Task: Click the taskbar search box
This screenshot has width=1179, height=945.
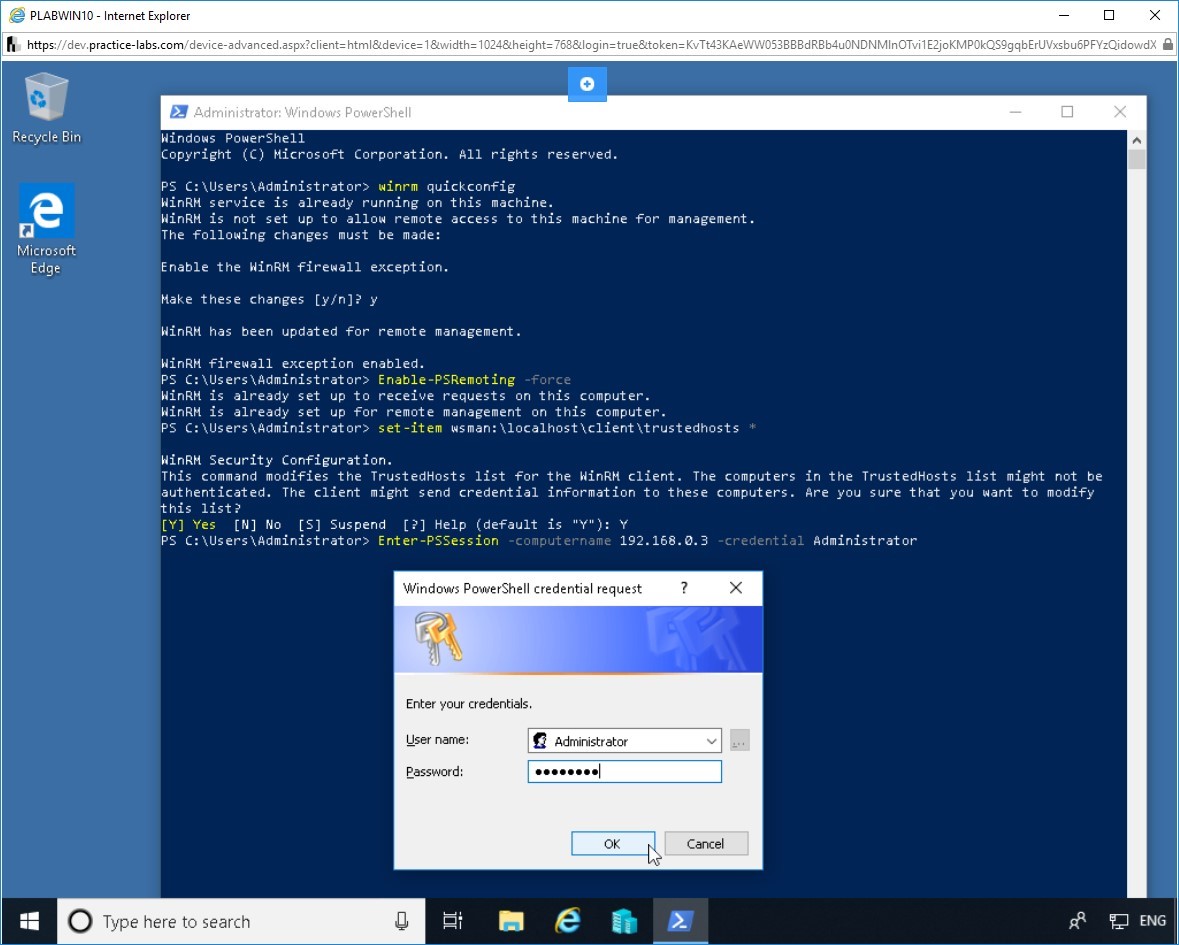Action: tap(241, 921)
